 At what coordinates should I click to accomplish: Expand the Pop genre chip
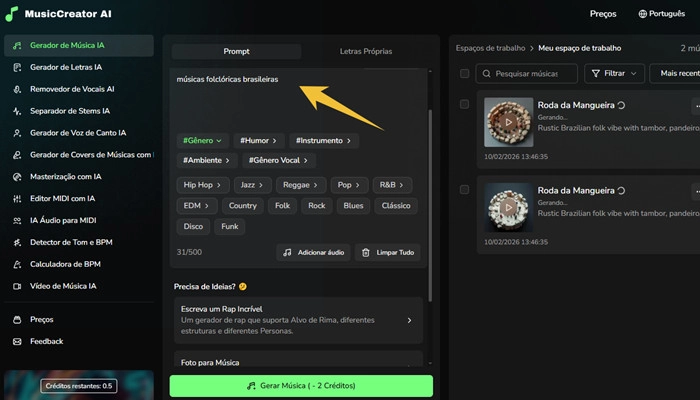pos(350,185)
